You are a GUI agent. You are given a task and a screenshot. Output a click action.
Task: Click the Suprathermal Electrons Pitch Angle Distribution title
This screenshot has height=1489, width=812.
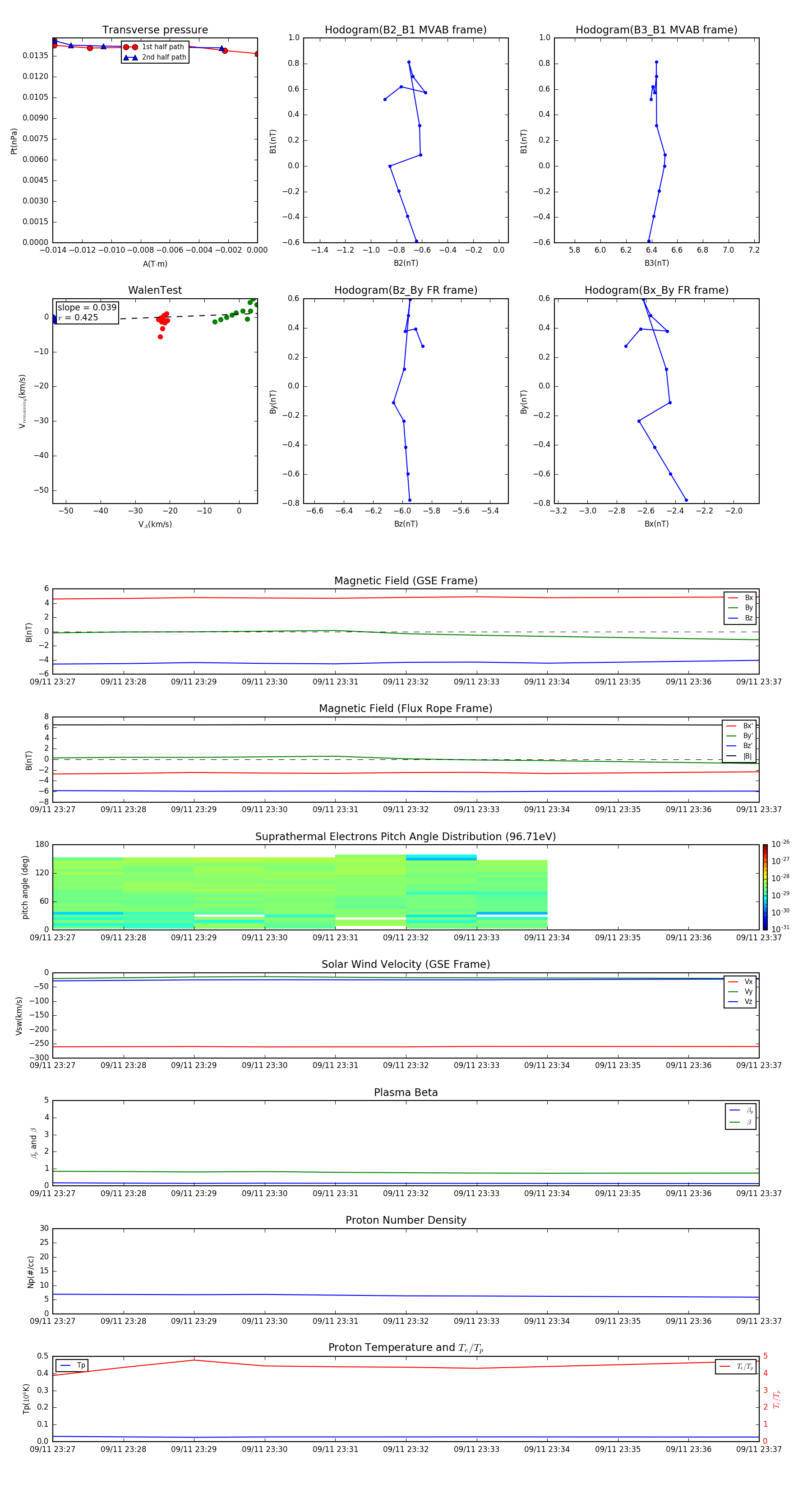[405, 837]
